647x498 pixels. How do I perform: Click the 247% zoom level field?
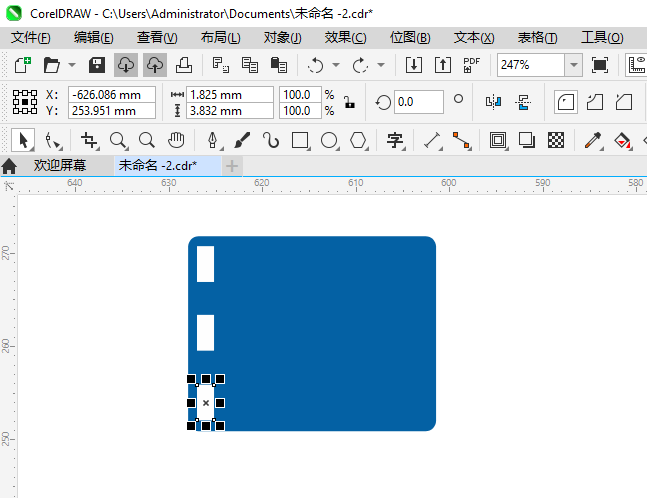[x=531, y=65]
